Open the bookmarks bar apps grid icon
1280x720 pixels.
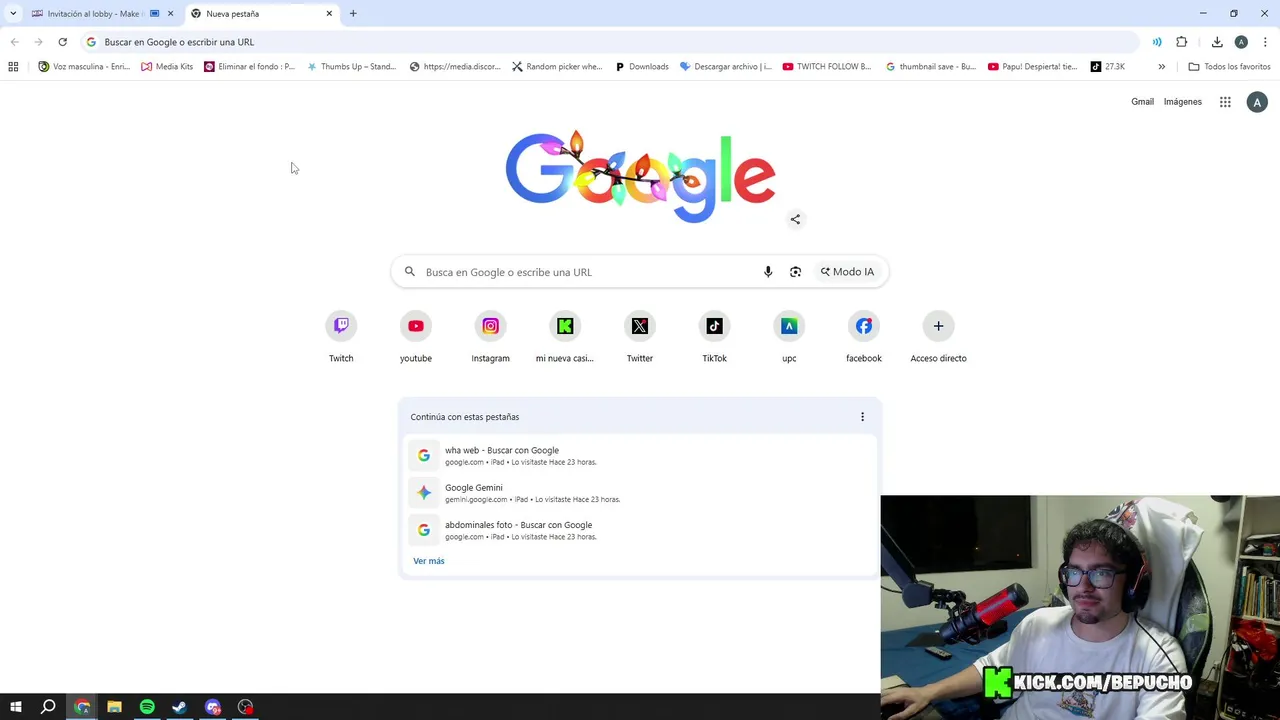(x=13, y=67)
